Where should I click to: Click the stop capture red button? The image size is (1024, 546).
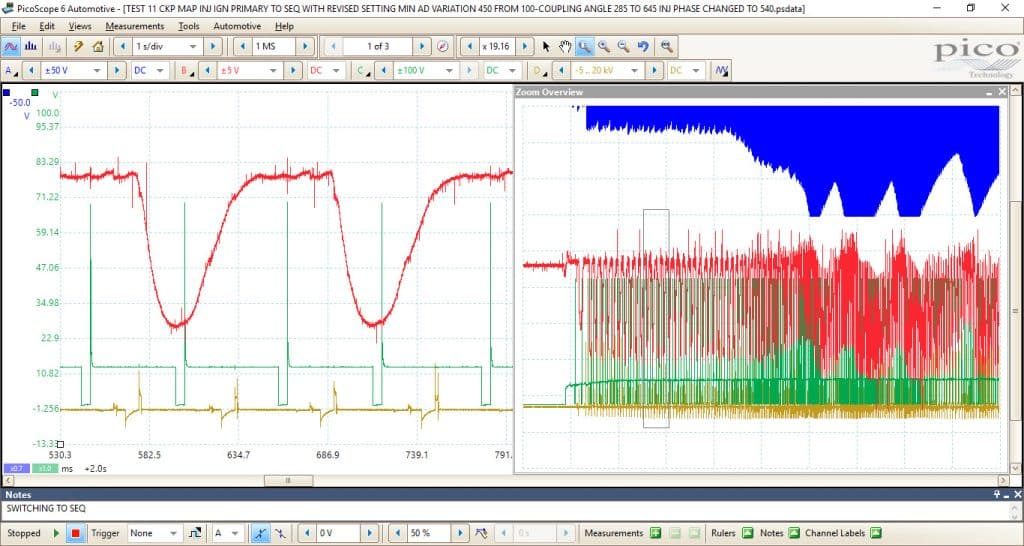coord(76,533)
